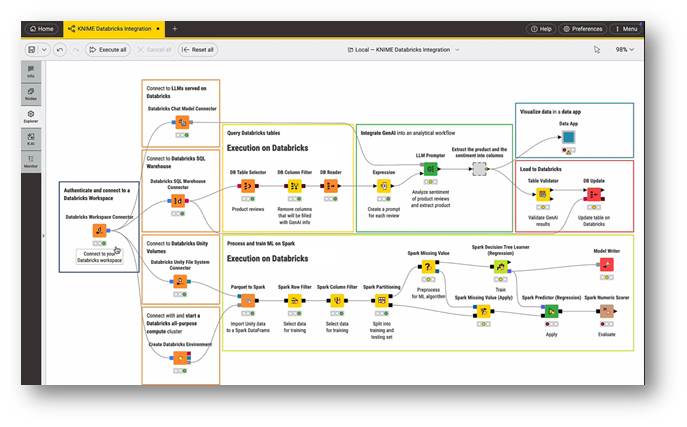This screenshot has height=427, width=687.
Task: Click the 'Import Unity data to a Spark DataFrame' label
Action: click(248, 327)
